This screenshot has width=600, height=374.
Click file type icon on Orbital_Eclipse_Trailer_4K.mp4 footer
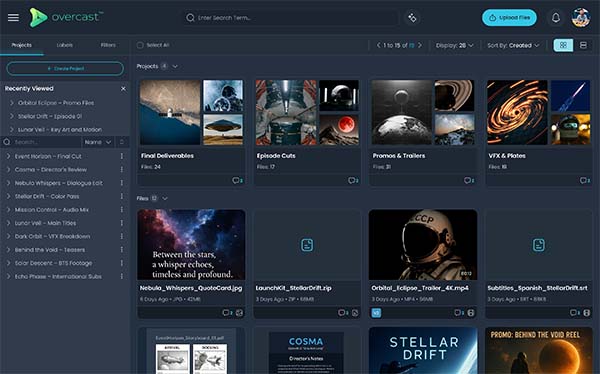[471, 313]
